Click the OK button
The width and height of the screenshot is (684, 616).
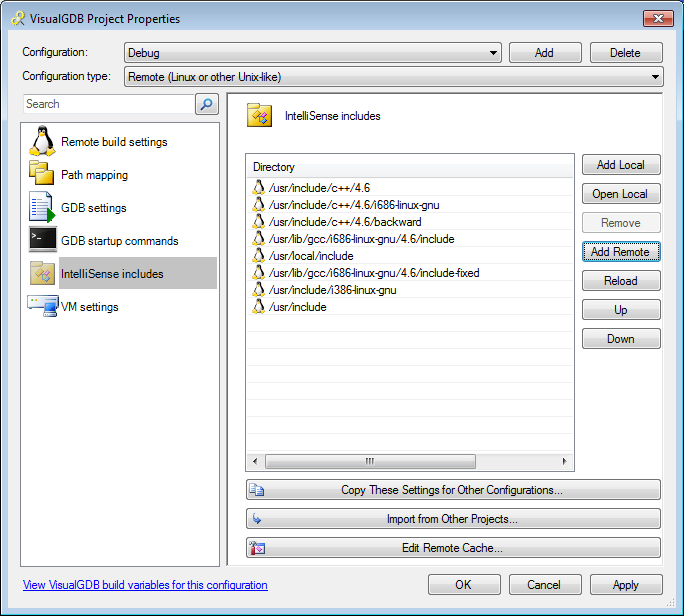464,585
